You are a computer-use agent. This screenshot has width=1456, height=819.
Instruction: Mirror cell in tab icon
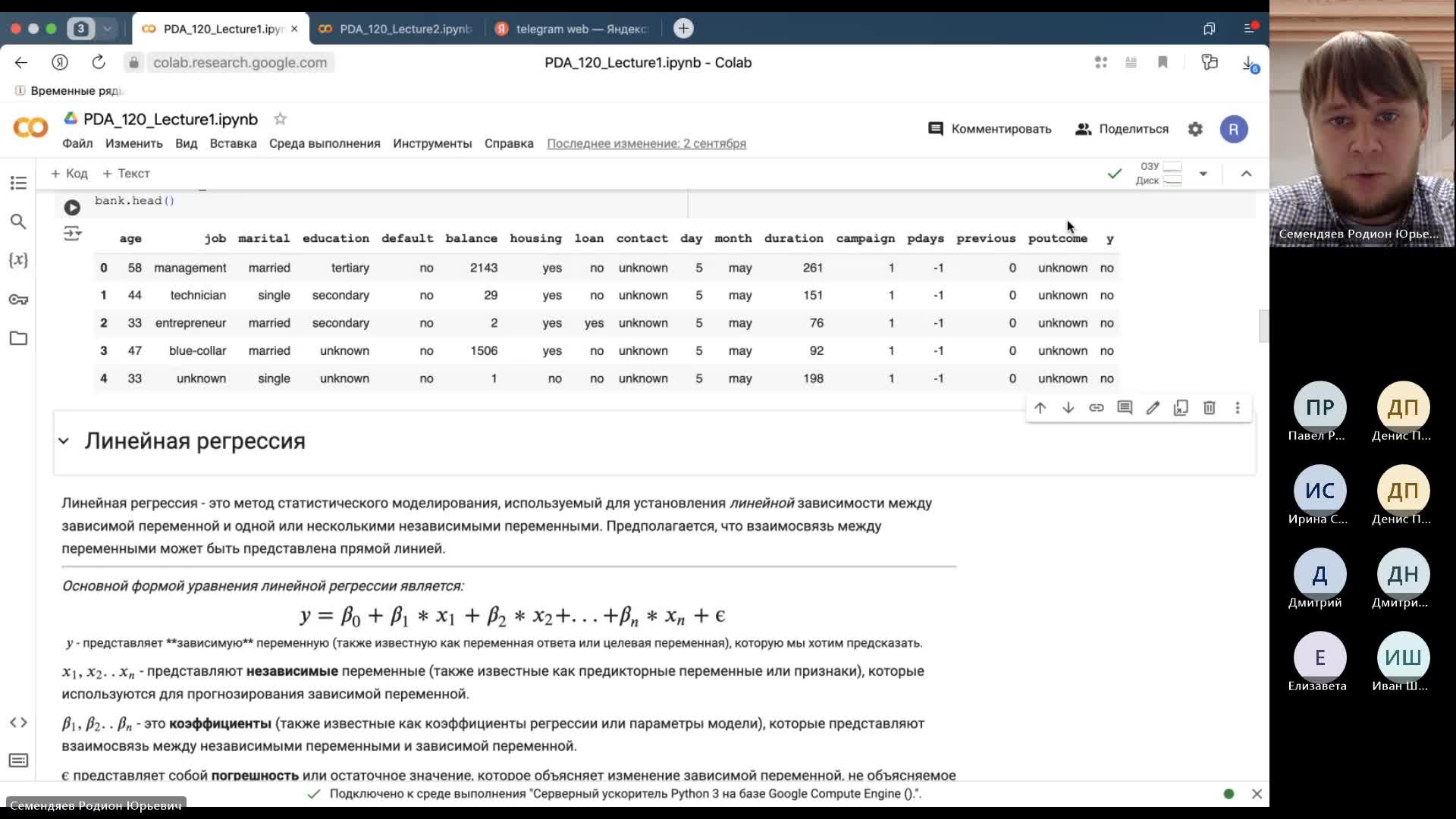click(1181, 408)
